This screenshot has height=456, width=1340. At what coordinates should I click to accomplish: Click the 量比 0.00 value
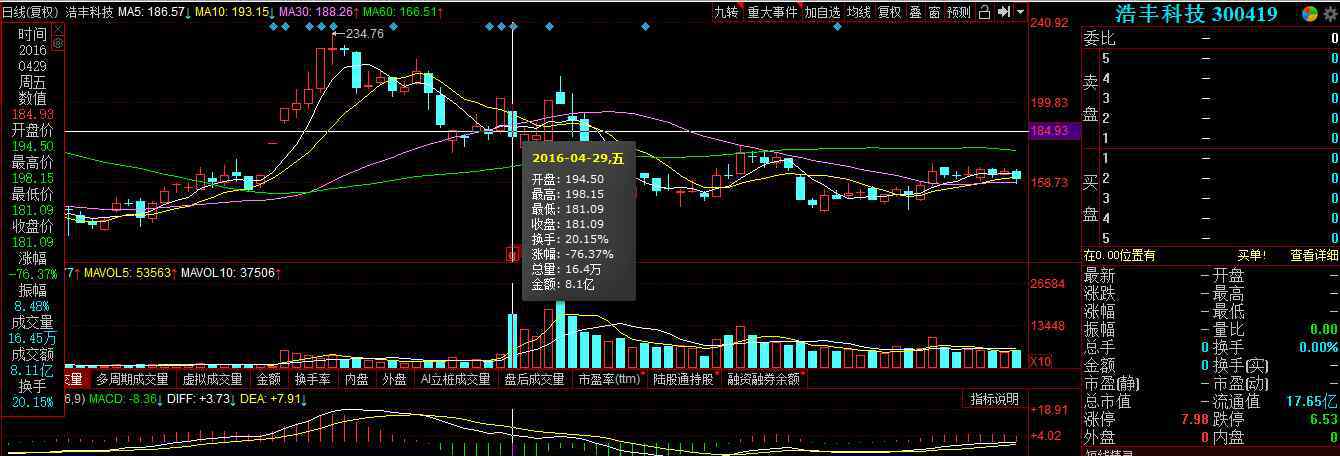1324,329
